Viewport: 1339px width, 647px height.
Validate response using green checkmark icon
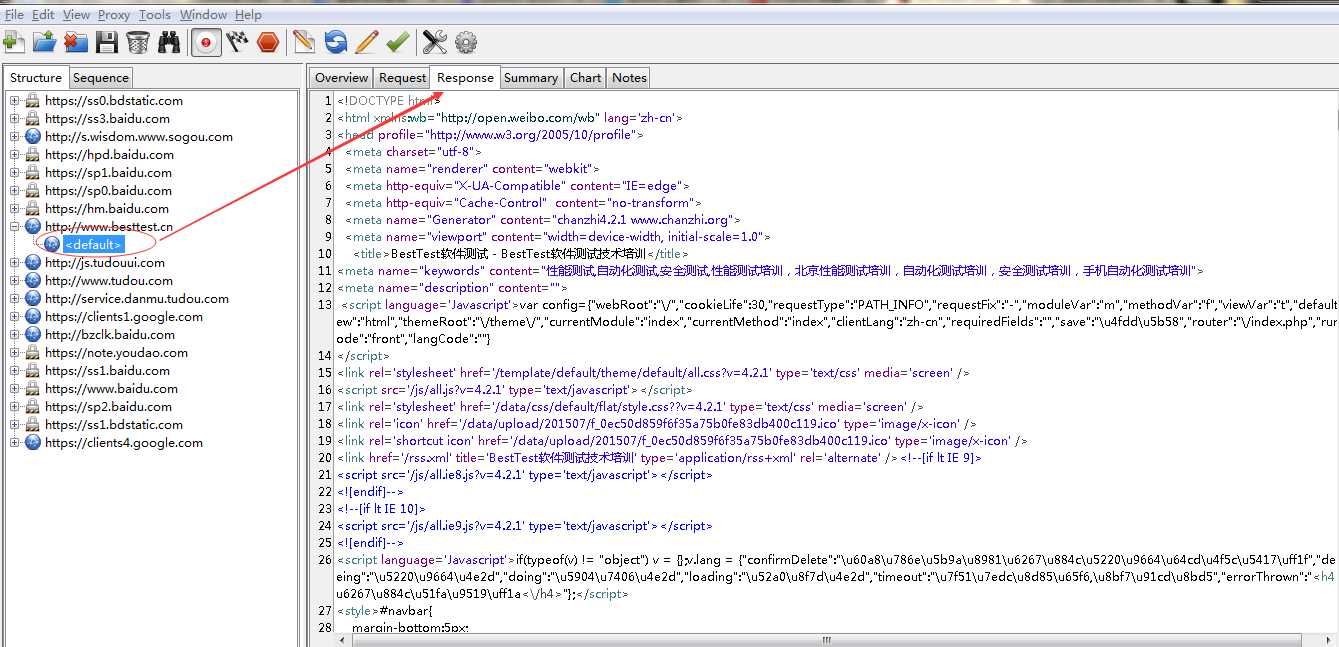coord(398,42)
